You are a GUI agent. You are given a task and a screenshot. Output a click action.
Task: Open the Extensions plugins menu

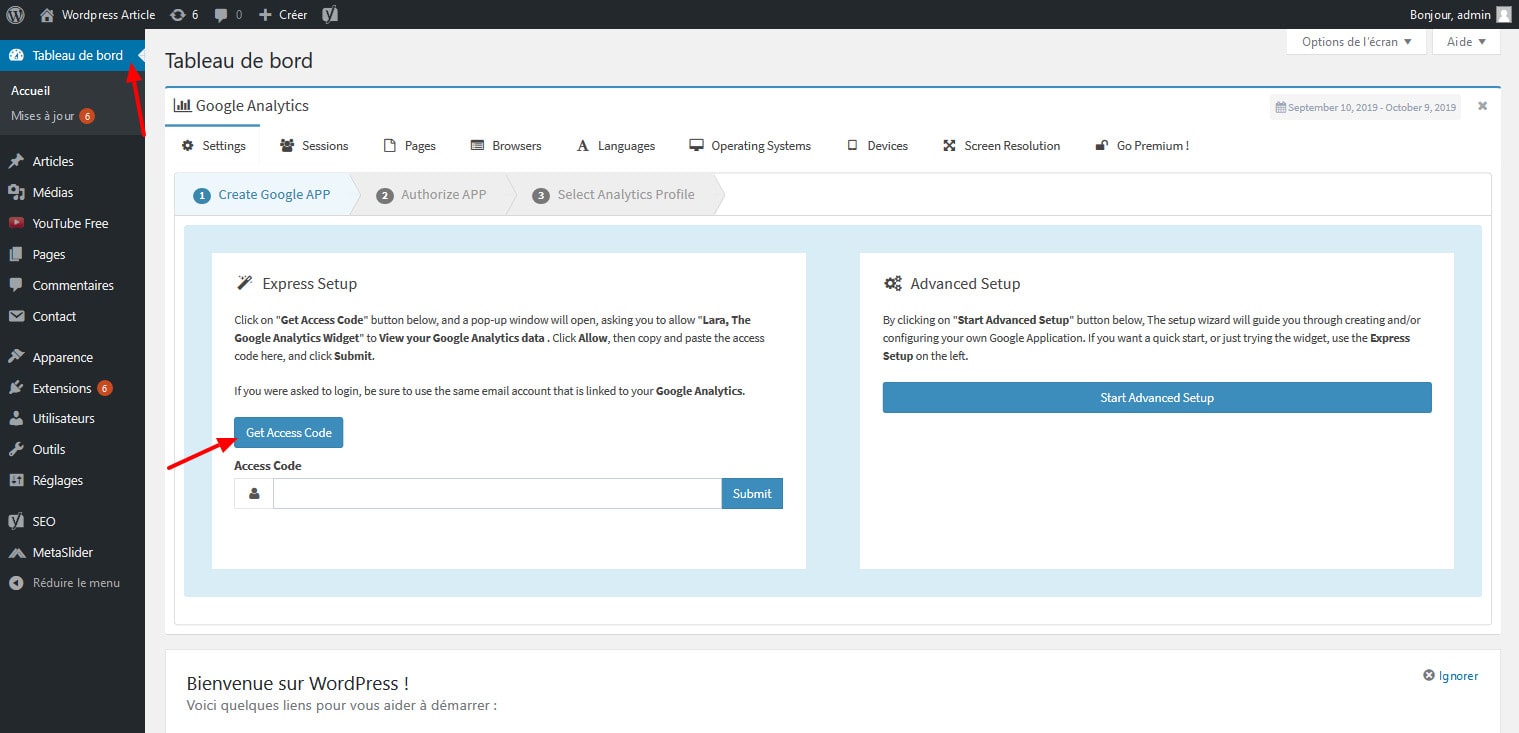pos(72,388)
